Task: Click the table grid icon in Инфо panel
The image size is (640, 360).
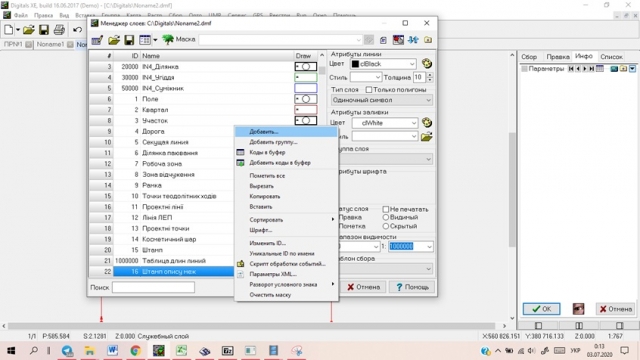Action: [600, 69]
